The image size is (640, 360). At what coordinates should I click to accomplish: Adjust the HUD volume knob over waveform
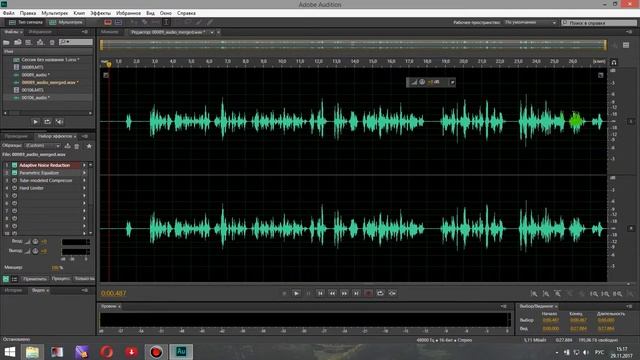click(x=422, y=82)
